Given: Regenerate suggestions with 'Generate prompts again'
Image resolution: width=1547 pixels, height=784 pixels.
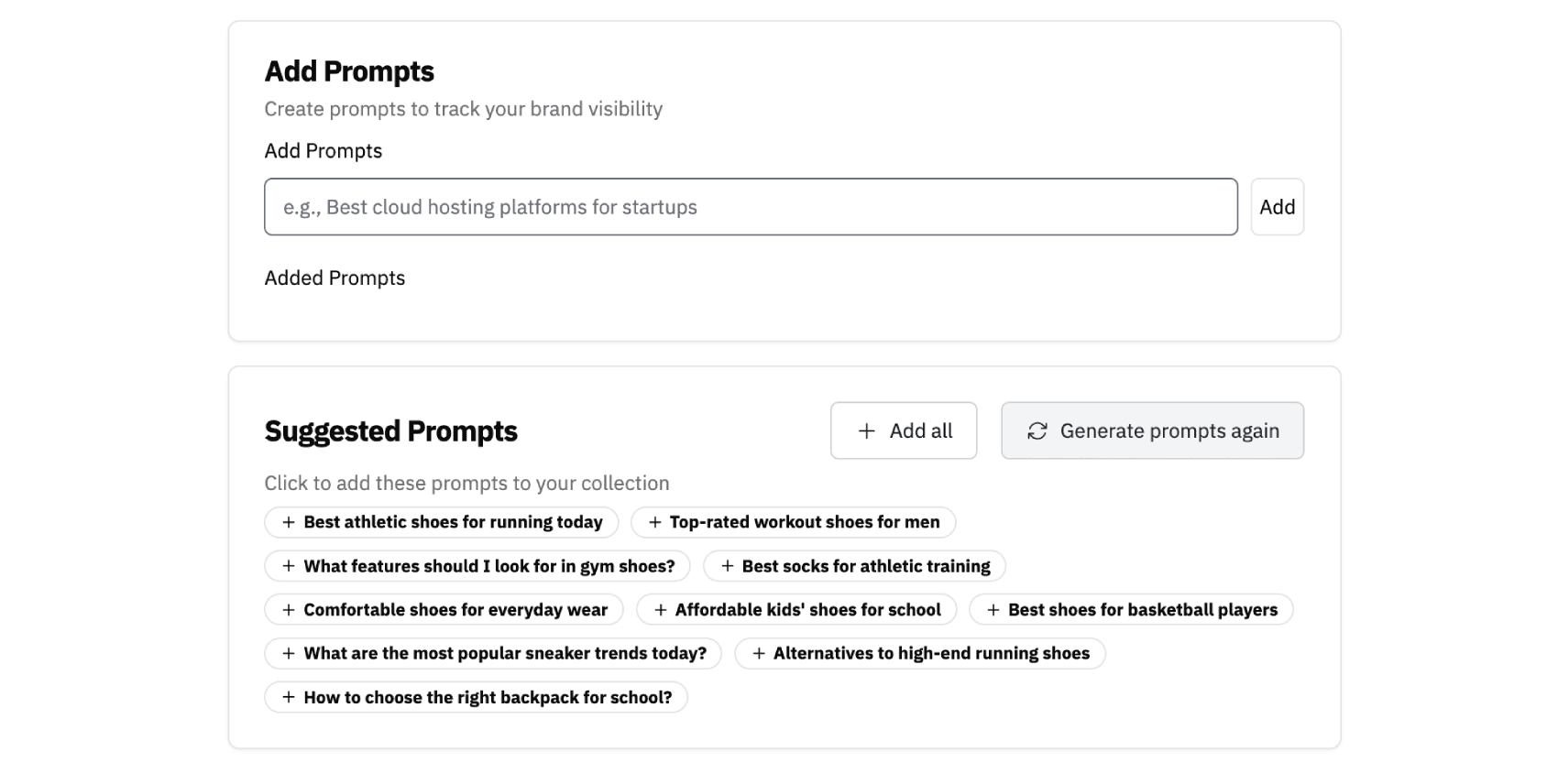Looking at the screenshot, I should tap(1152, 430).
